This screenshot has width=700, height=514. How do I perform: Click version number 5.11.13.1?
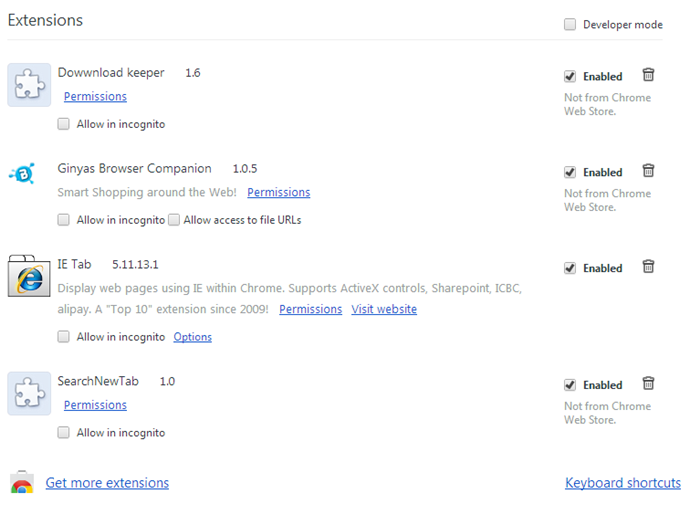[135, 265]
